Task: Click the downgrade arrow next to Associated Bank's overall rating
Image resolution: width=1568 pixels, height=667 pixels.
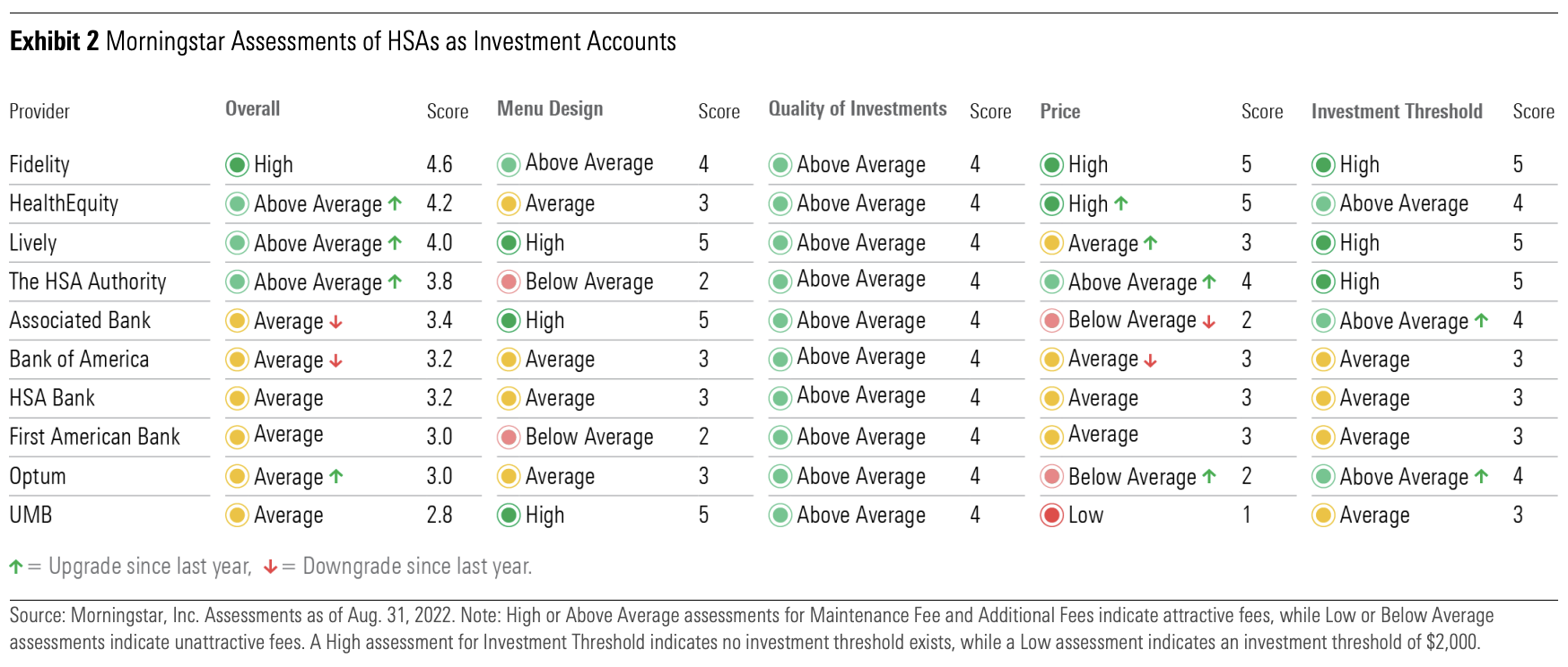Action: point(335,322)
